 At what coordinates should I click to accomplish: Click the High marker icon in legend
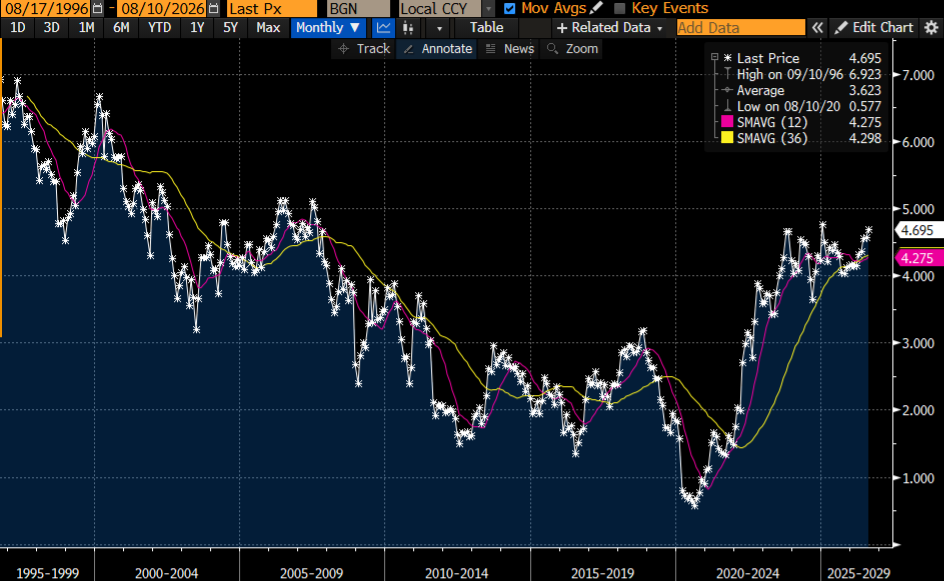[727, 74]
